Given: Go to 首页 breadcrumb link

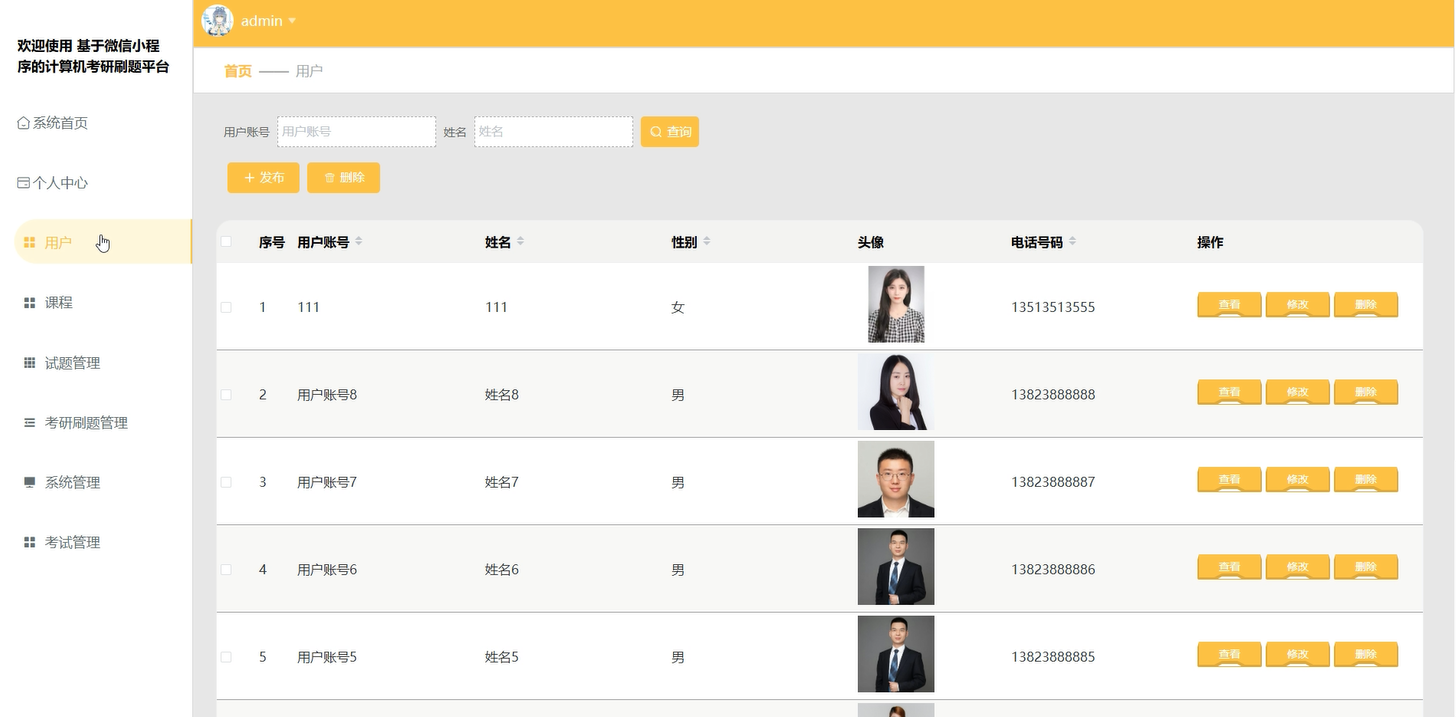Looking at the screenshot, I should coord(238,71).
